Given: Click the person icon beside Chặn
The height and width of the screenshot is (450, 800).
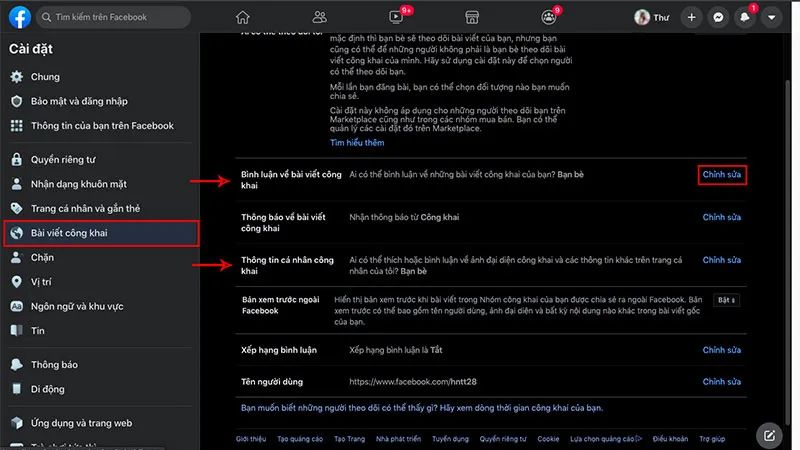Looking at the screenshot, I should pos(17,257).
